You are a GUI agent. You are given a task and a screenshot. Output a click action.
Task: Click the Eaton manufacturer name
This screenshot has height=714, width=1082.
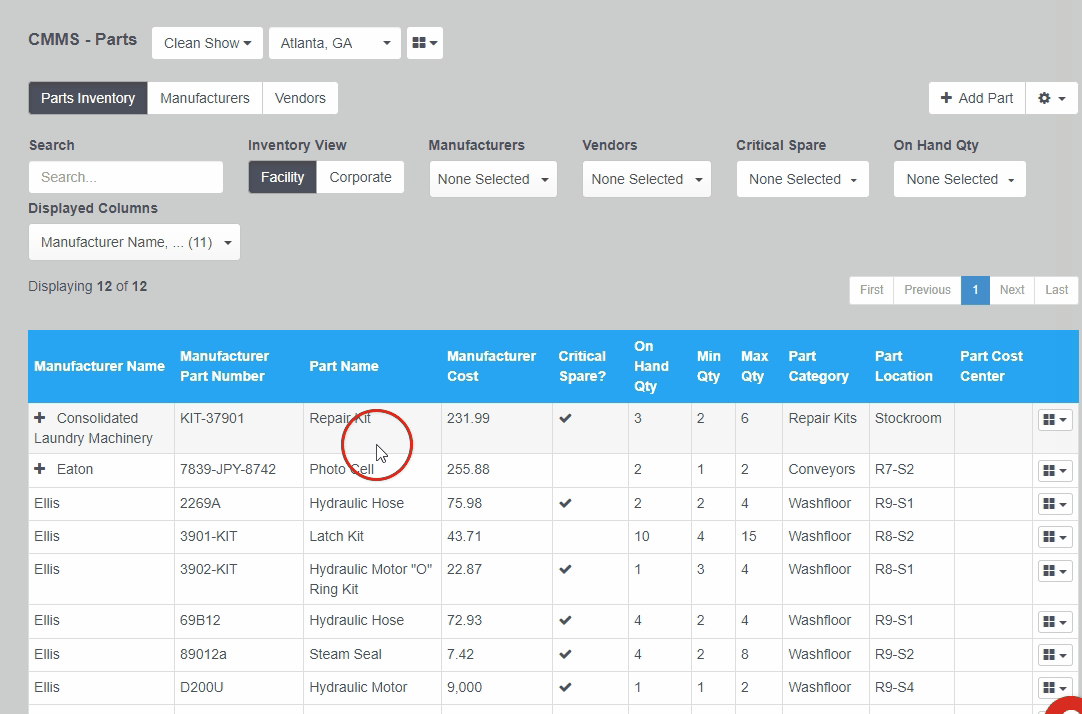pos(75,469)
